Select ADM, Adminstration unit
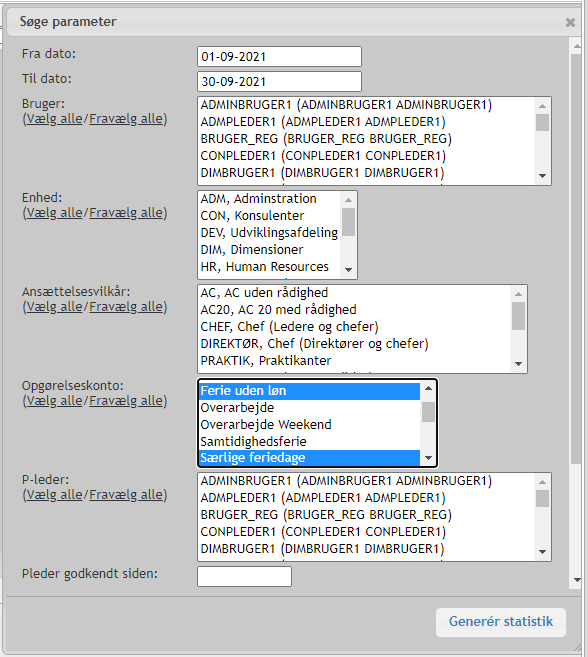 point(269,199)
